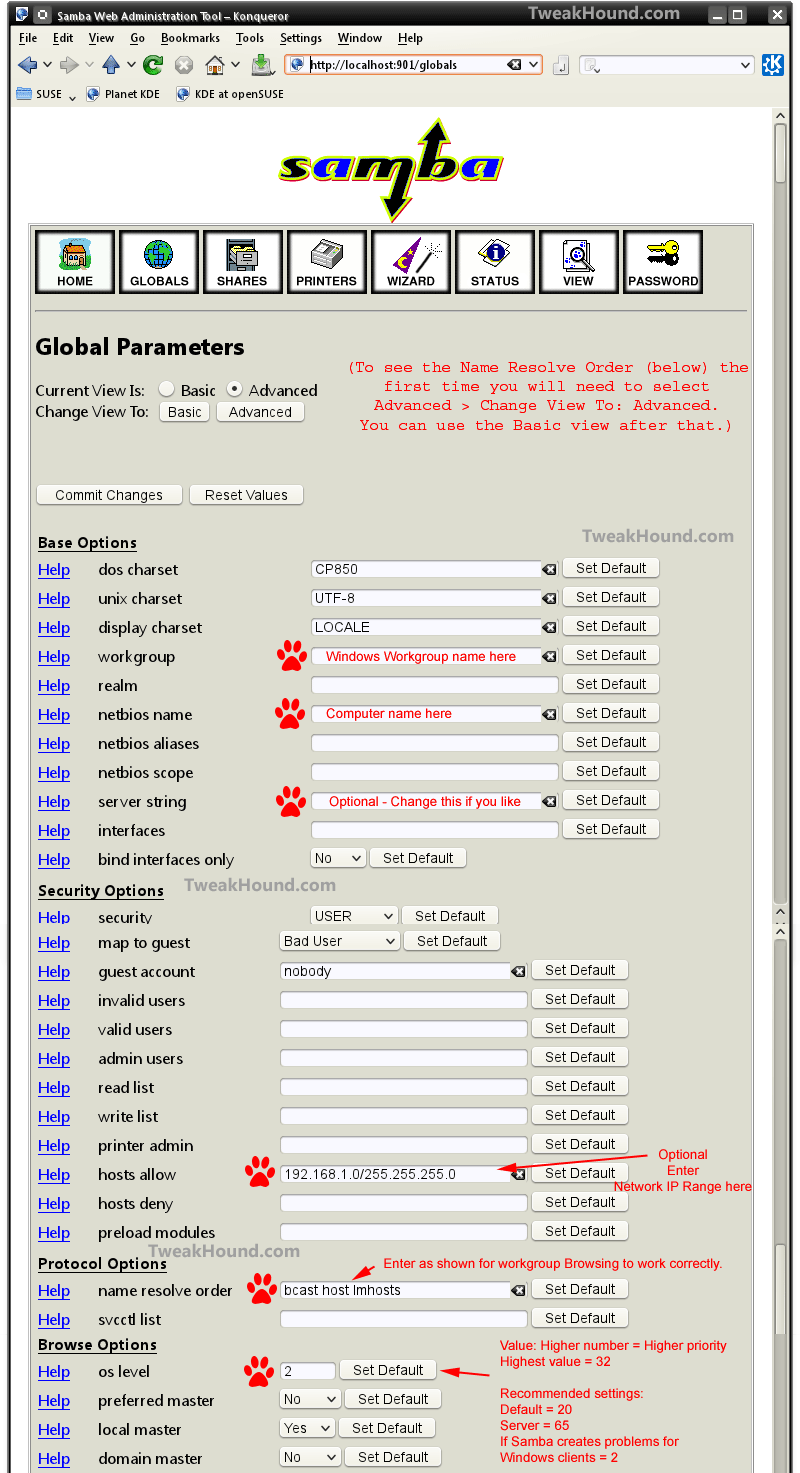Select the Advanced view radio button
This screenshot has height=1473, width=800.
point(235,390)
